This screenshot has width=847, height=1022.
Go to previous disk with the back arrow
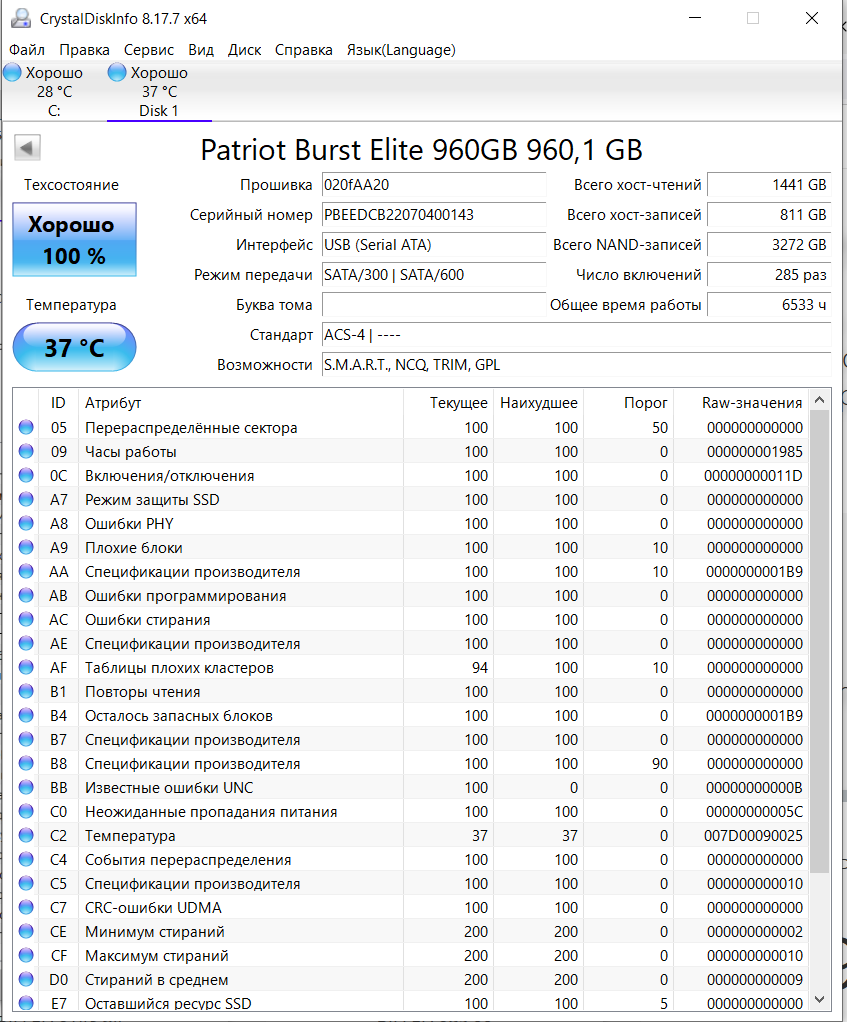pos(27,147)
